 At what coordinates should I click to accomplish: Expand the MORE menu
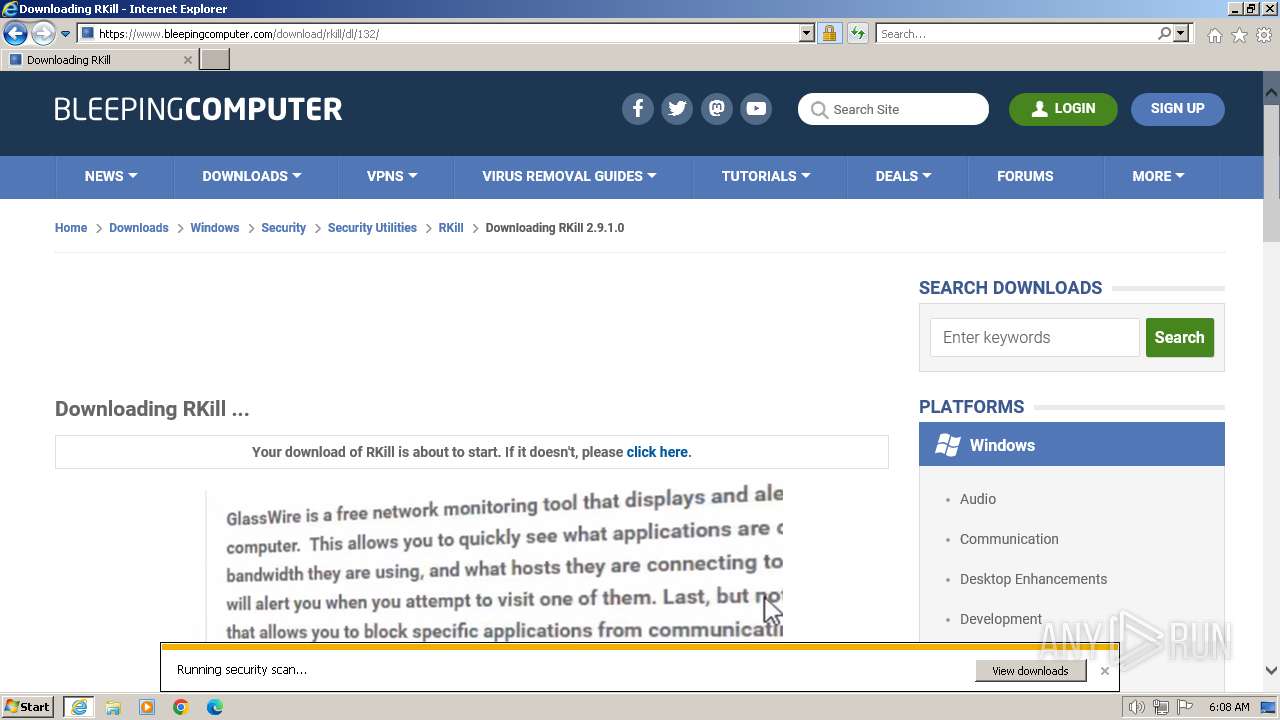[x=1158, y=176]
